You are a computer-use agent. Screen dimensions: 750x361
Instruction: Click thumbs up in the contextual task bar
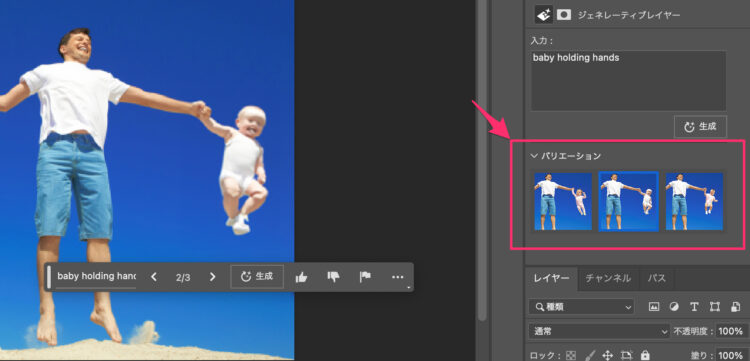(301, 277)
